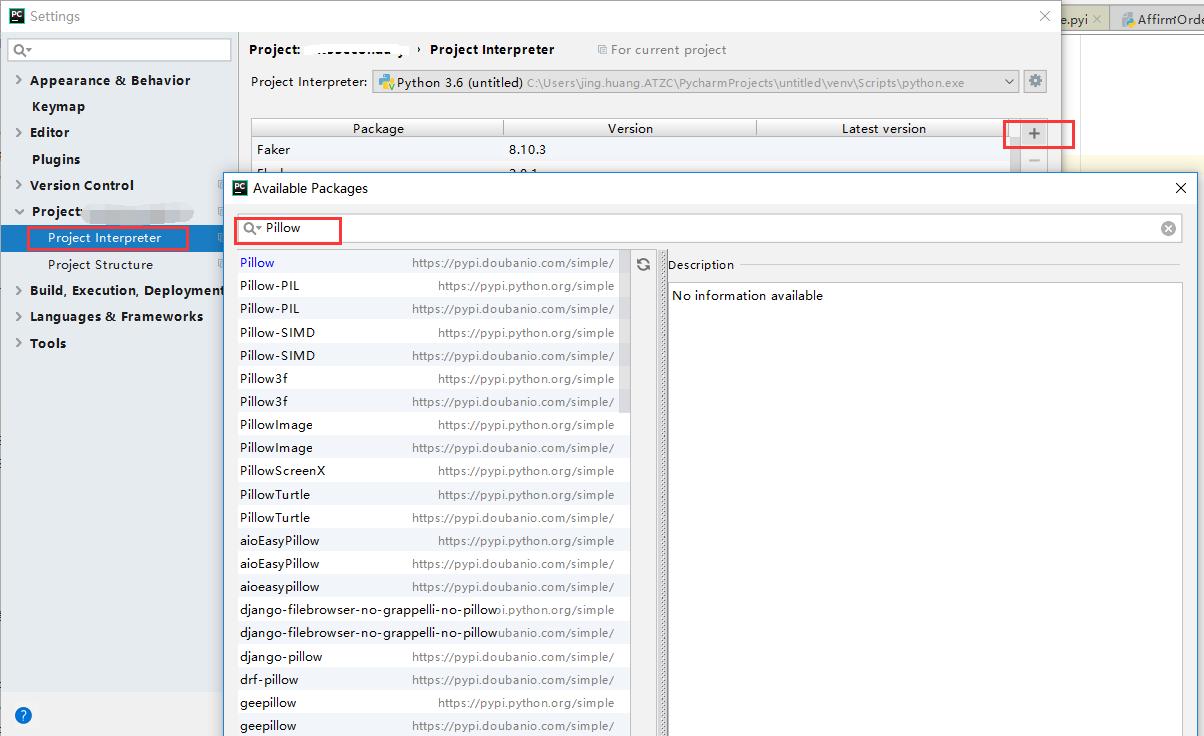Select Project Structure settings page
The image size is (1204, 736).
pyautogui.click(x=100, y=265)
